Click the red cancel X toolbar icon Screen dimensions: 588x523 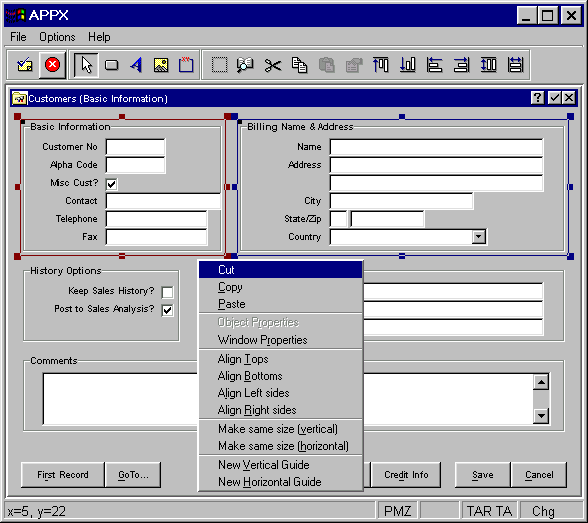[52, 65]
